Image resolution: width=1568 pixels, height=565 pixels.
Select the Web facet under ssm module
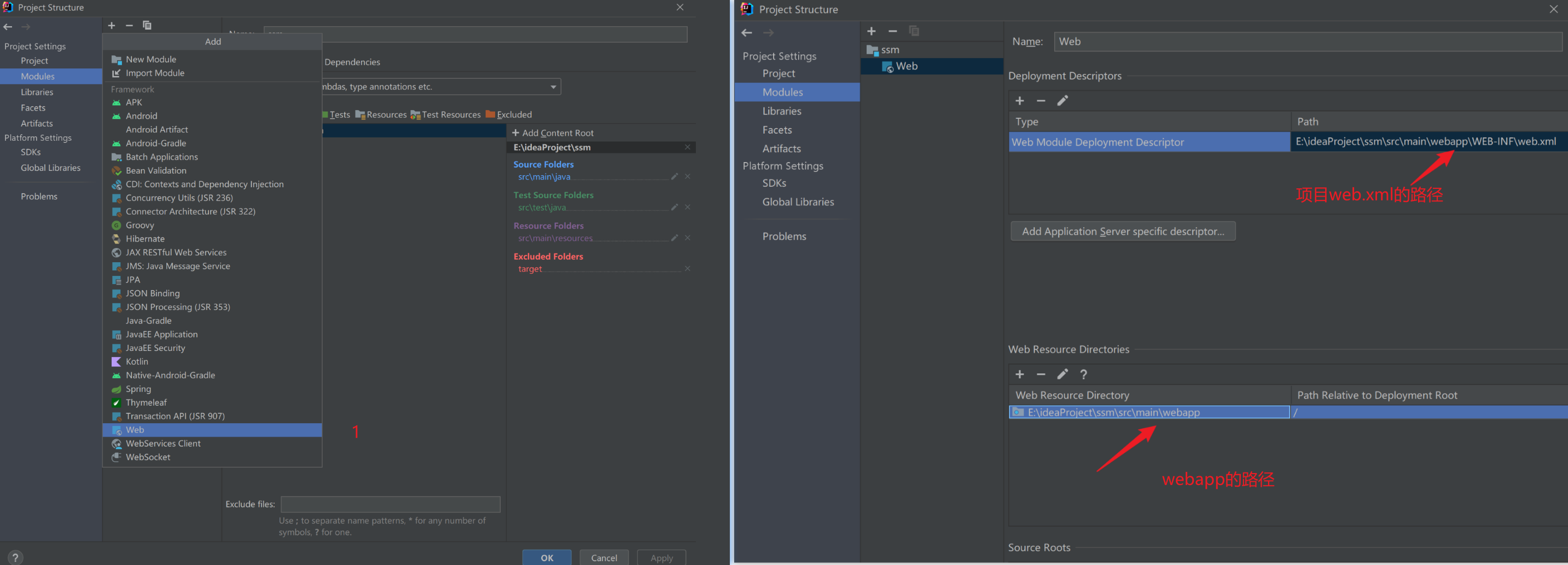pos(906,66)
